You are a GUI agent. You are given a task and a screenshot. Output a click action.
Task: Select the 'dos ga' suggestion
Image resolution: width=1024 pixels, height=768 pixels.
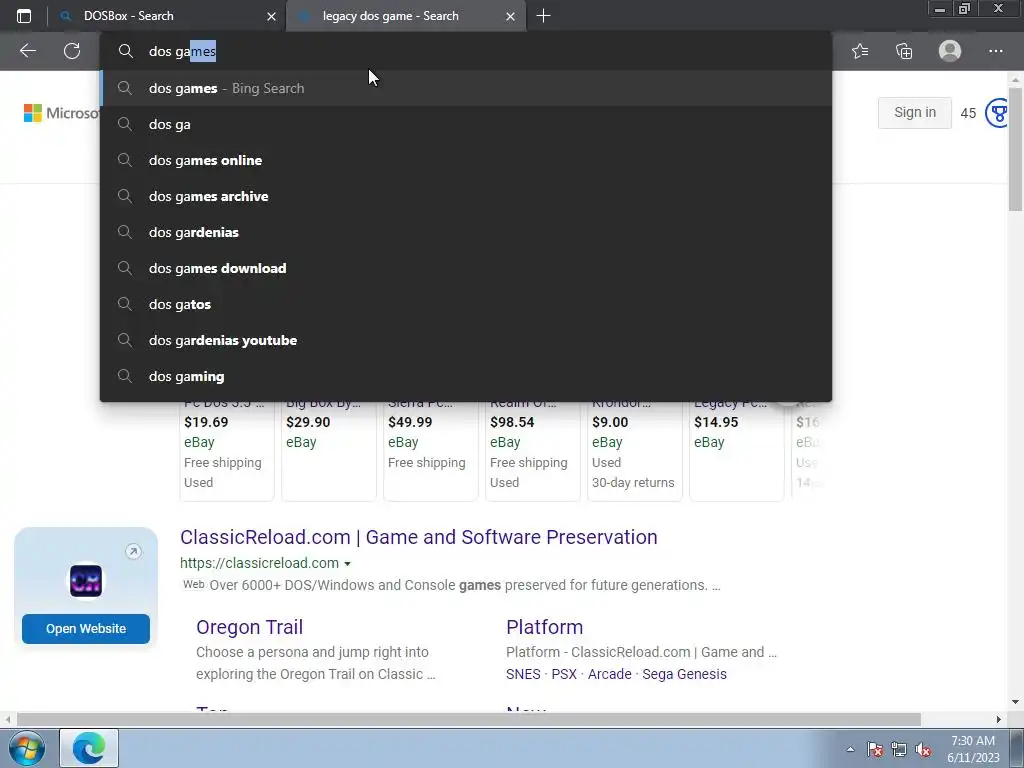(466, 124)
